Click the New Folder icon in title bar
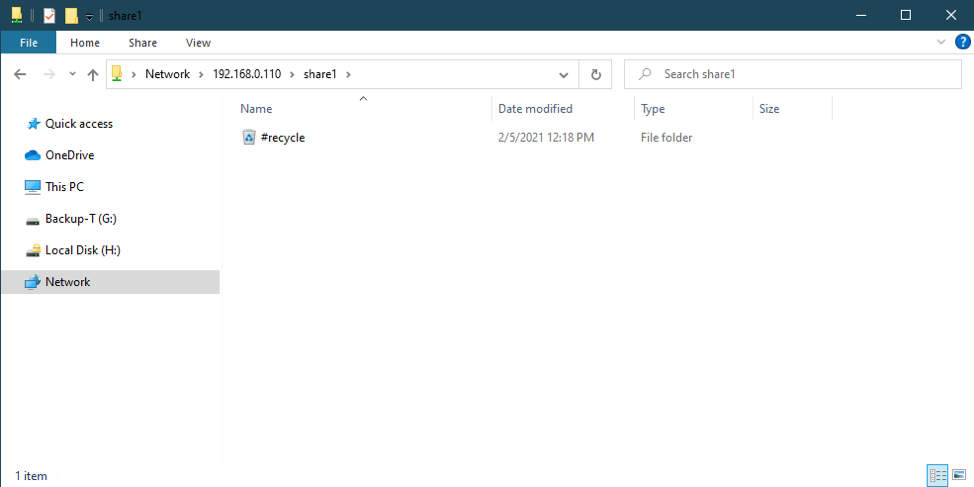 tap(71, 16)
